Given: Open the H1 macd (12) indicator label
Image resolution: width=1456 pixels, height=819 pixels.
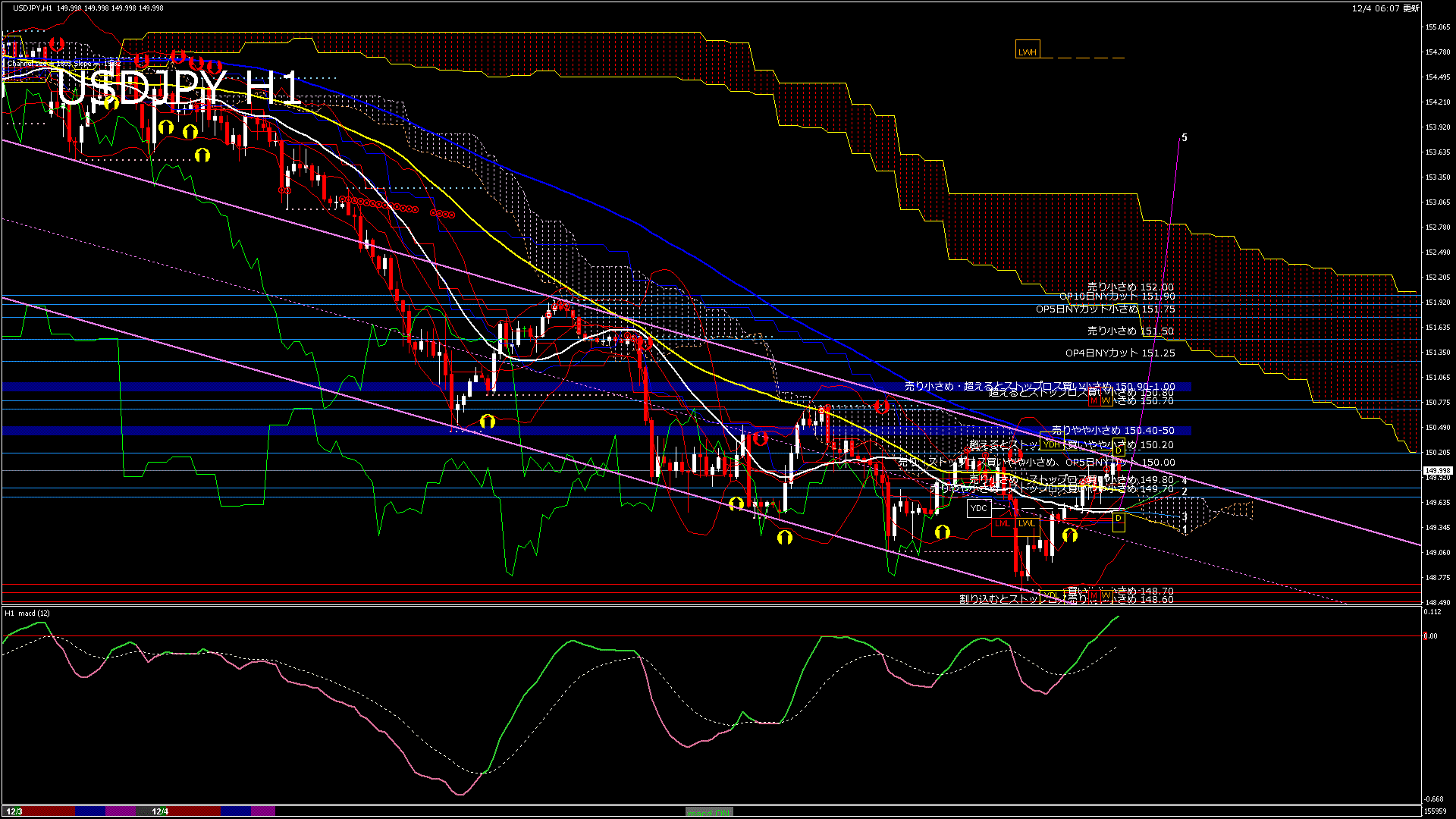Looking at the screenshot, I should click(x=28, y=613).
